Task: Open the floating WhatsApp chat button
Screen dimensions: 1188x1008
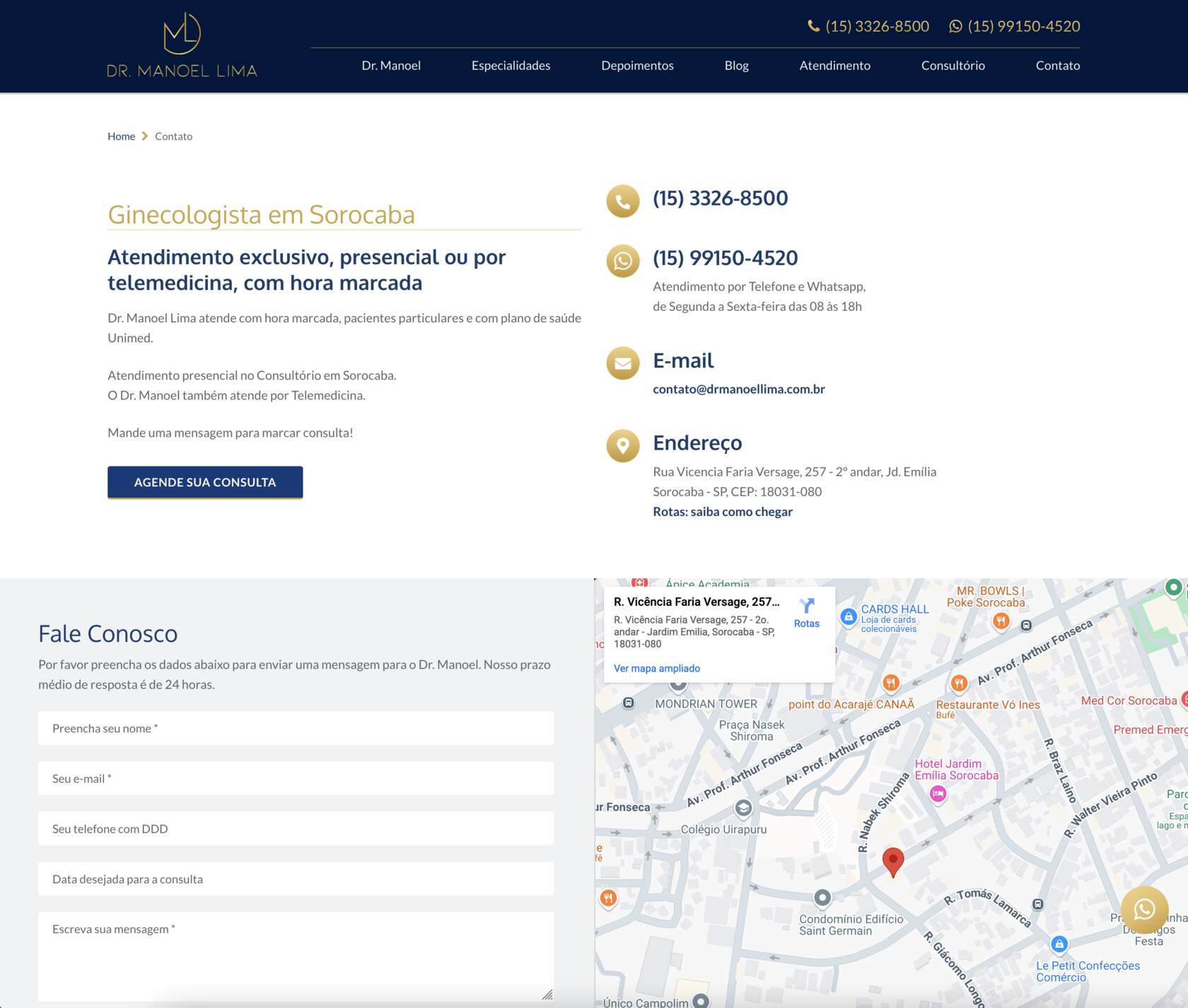Action: 1143,909
